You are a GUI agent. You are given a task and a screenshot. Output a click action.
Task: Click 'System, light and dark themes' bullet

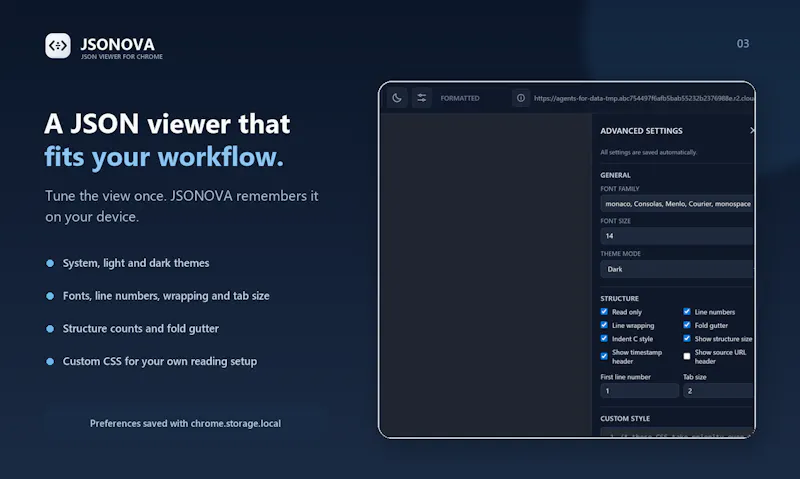point(136,263)
